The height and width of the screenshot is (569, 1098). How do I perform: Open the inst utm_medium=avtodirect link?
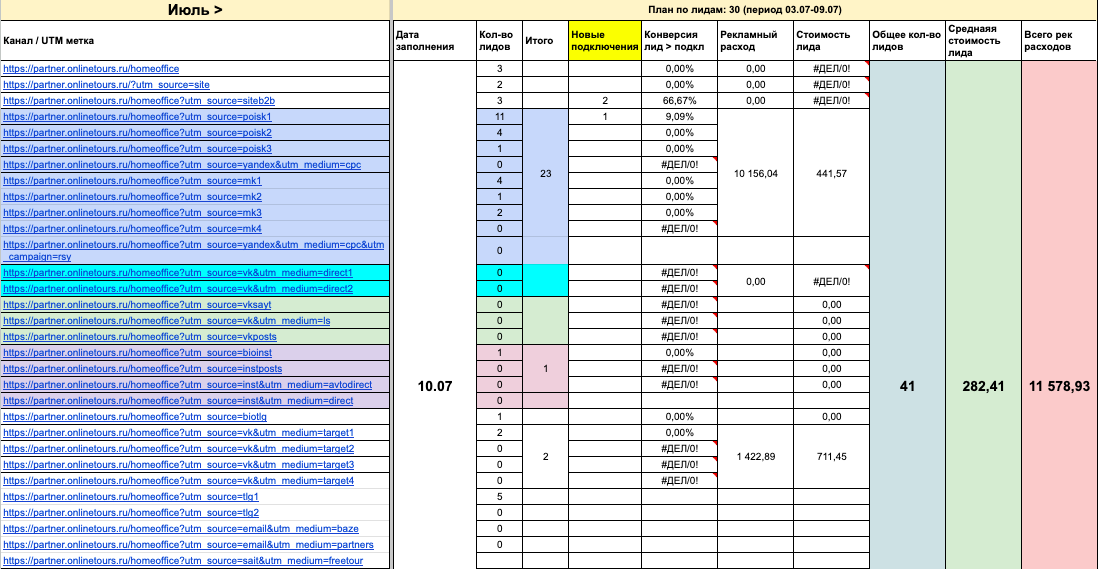(x=185, y=385)
